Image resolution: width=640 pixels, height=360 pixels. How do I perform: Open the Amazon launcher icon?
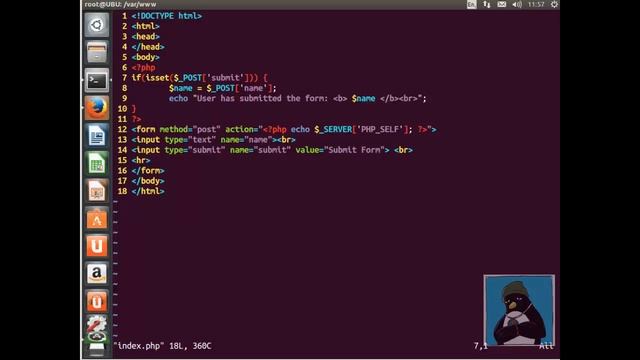coord(97,274)
